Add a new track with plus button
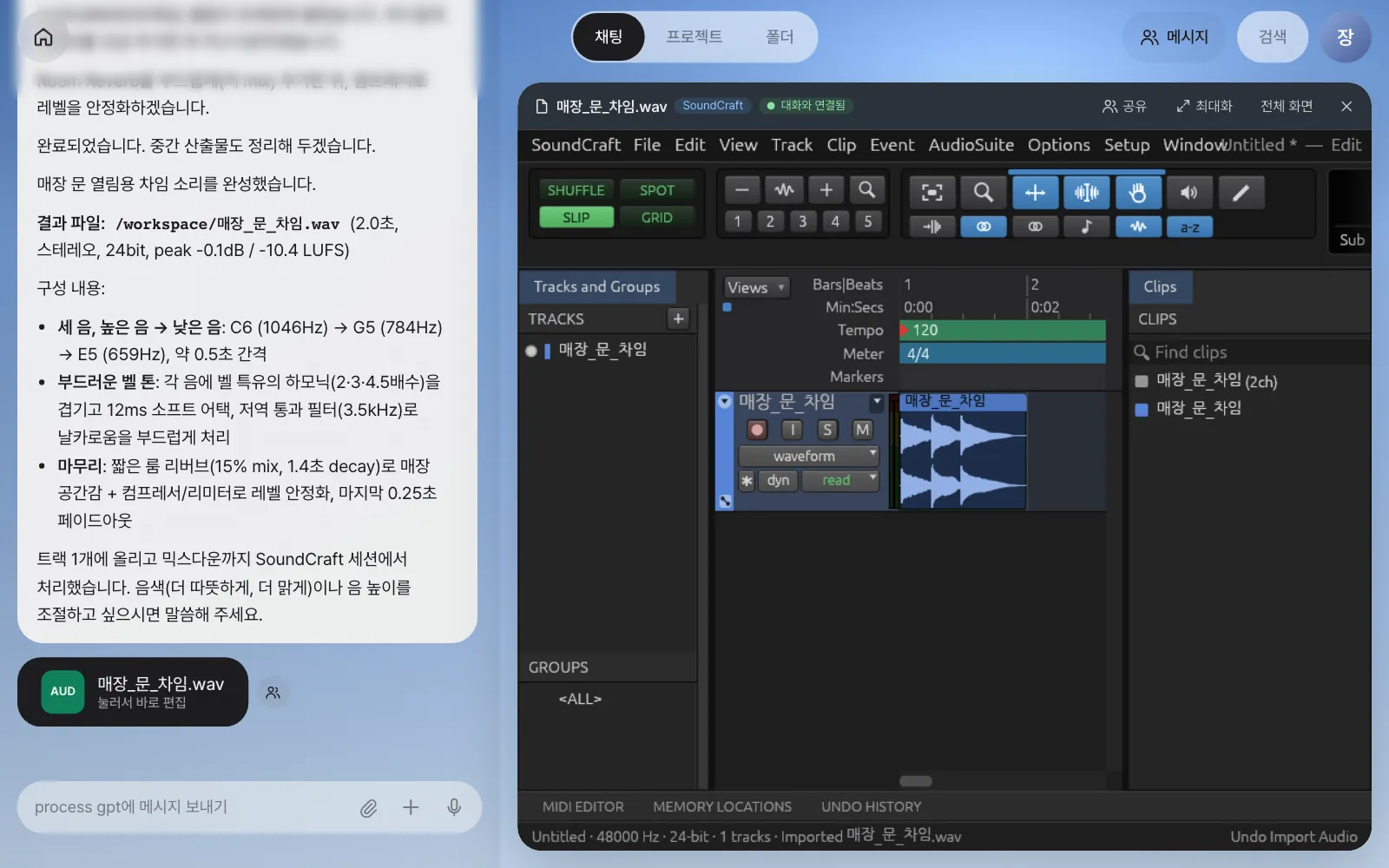 (x=678, y=319)
